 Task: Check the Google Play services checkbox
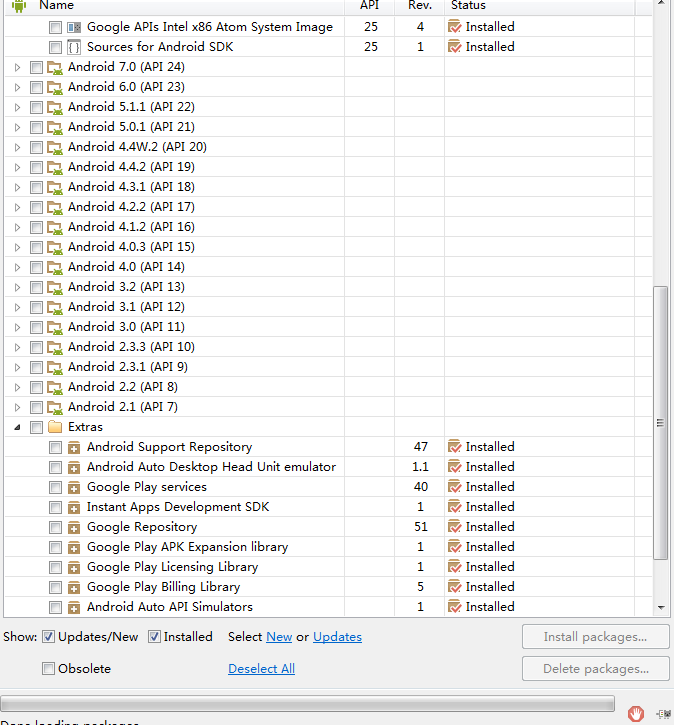point(55,487)
